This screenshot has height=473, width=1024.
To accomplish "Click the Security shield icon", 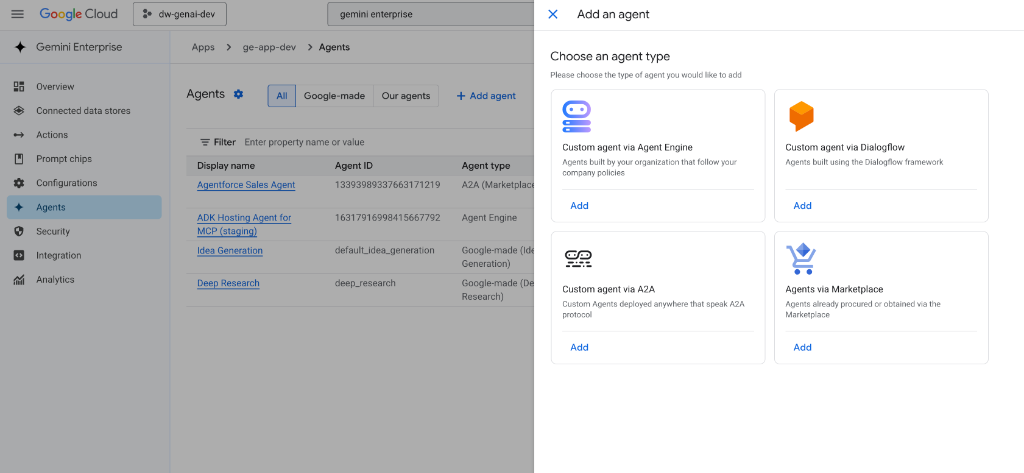I will click(x=19, y=231).
